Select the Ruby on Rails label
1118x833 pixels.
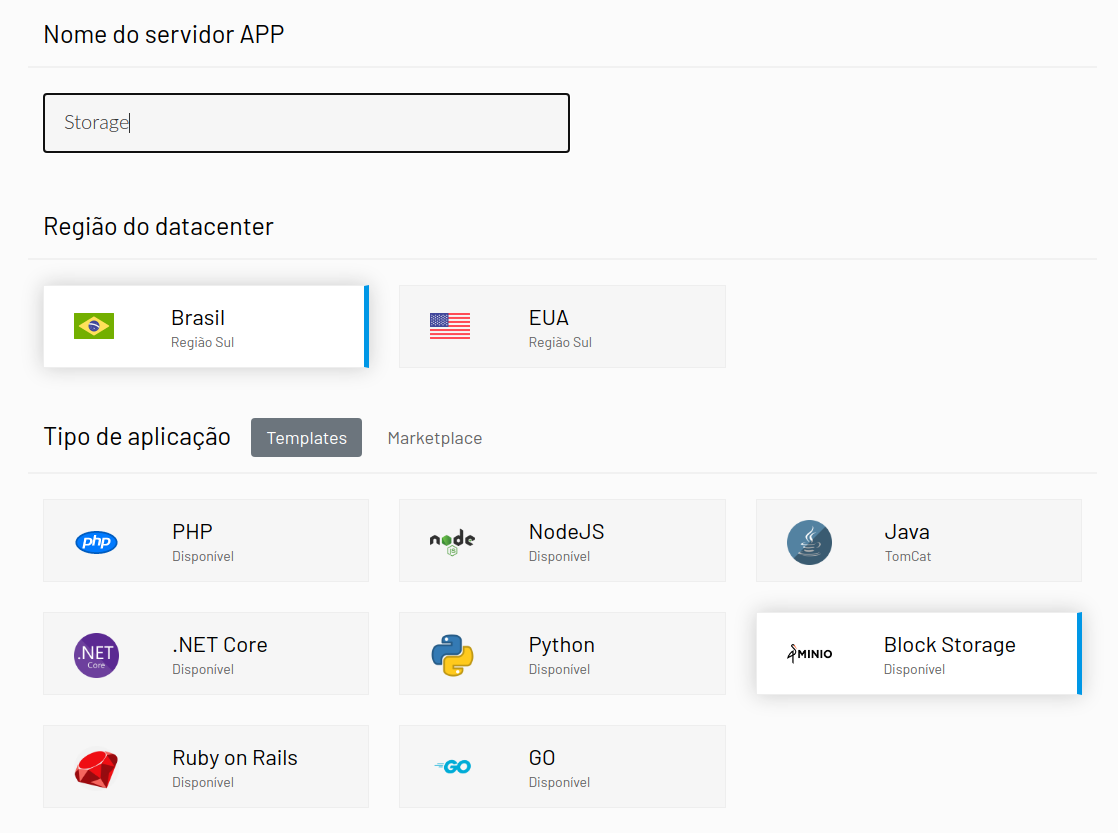tap(235, 758)
